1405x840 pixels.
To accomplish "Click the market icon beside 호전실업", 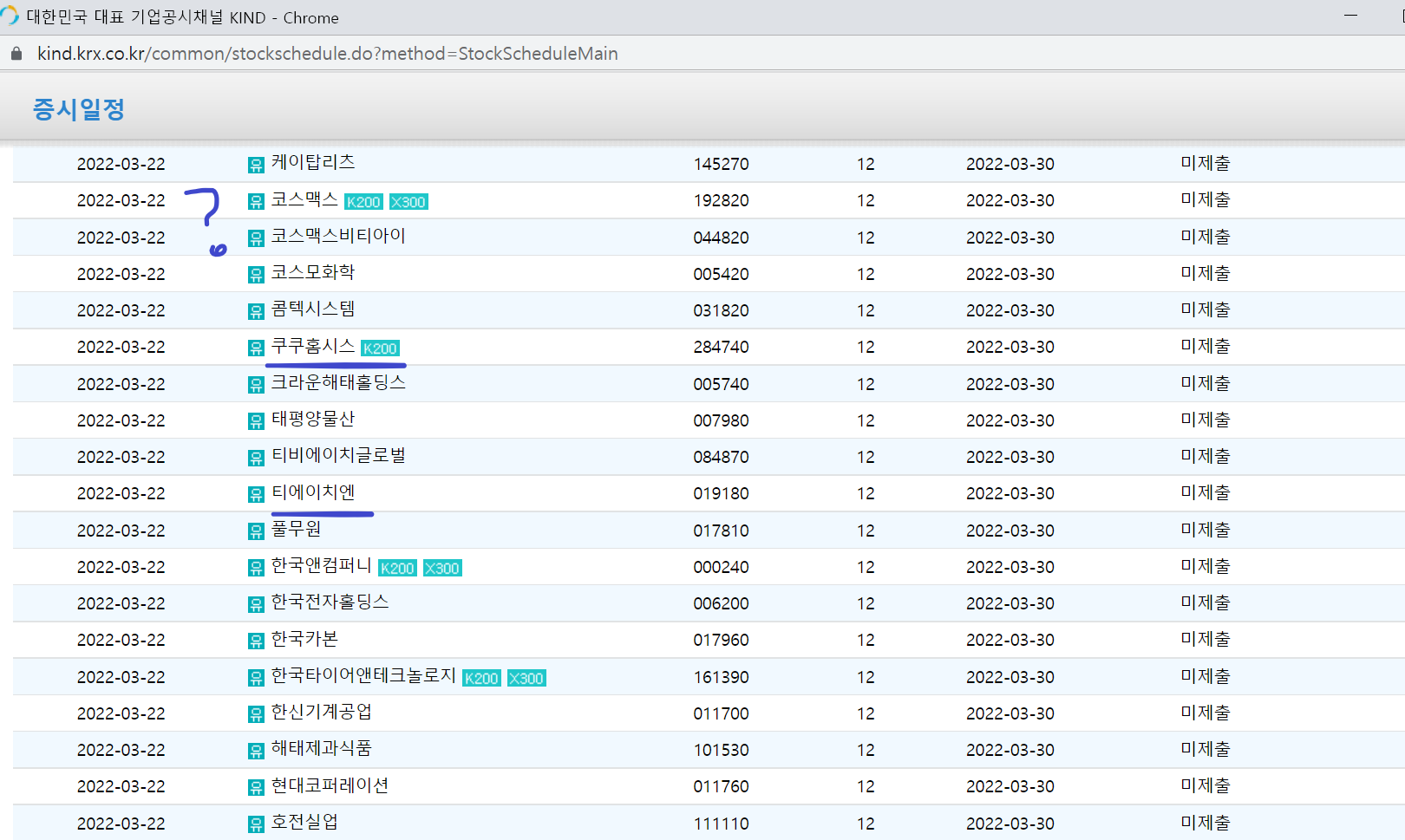I will tap(256, 824).
